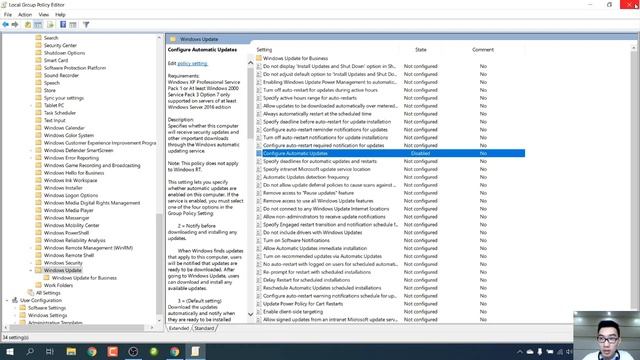Screen dimensions: 640x360
Task: Sort list by the State column header
Action: (421, 49)
